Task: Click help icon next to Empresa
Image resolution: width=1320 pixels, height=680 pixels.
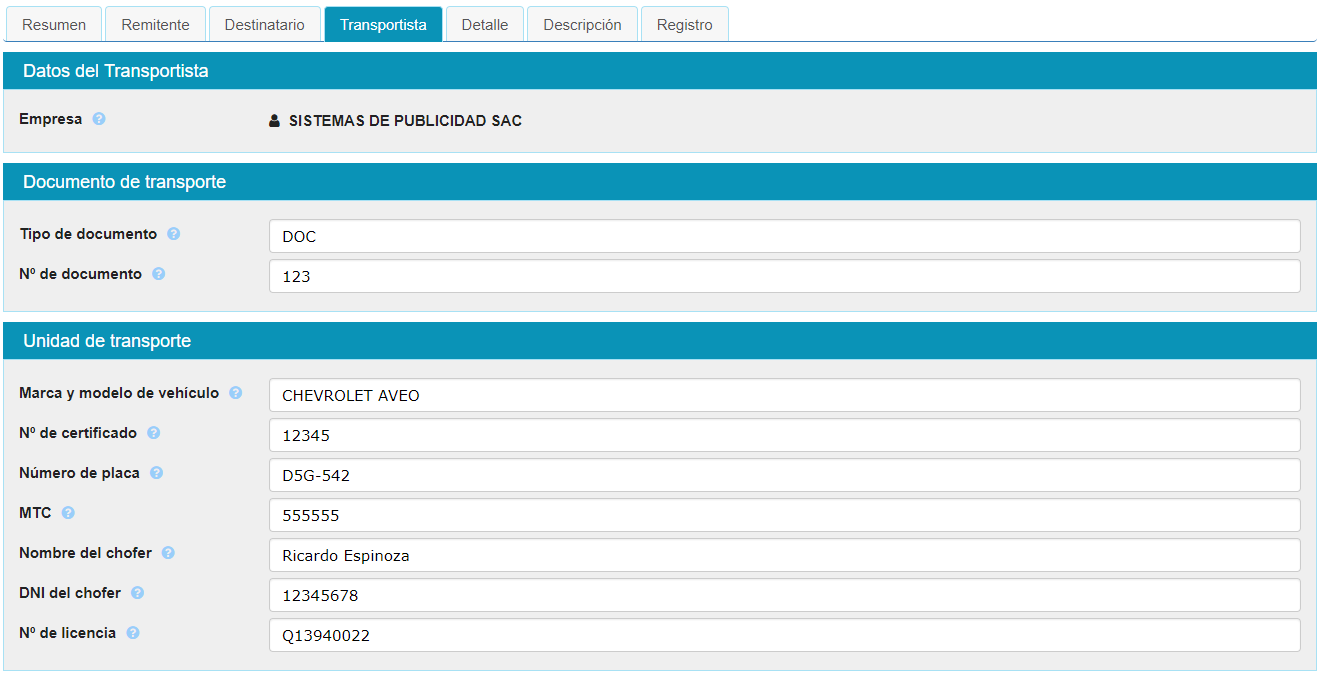Action: pyautogui.click(x=99, y=119)
